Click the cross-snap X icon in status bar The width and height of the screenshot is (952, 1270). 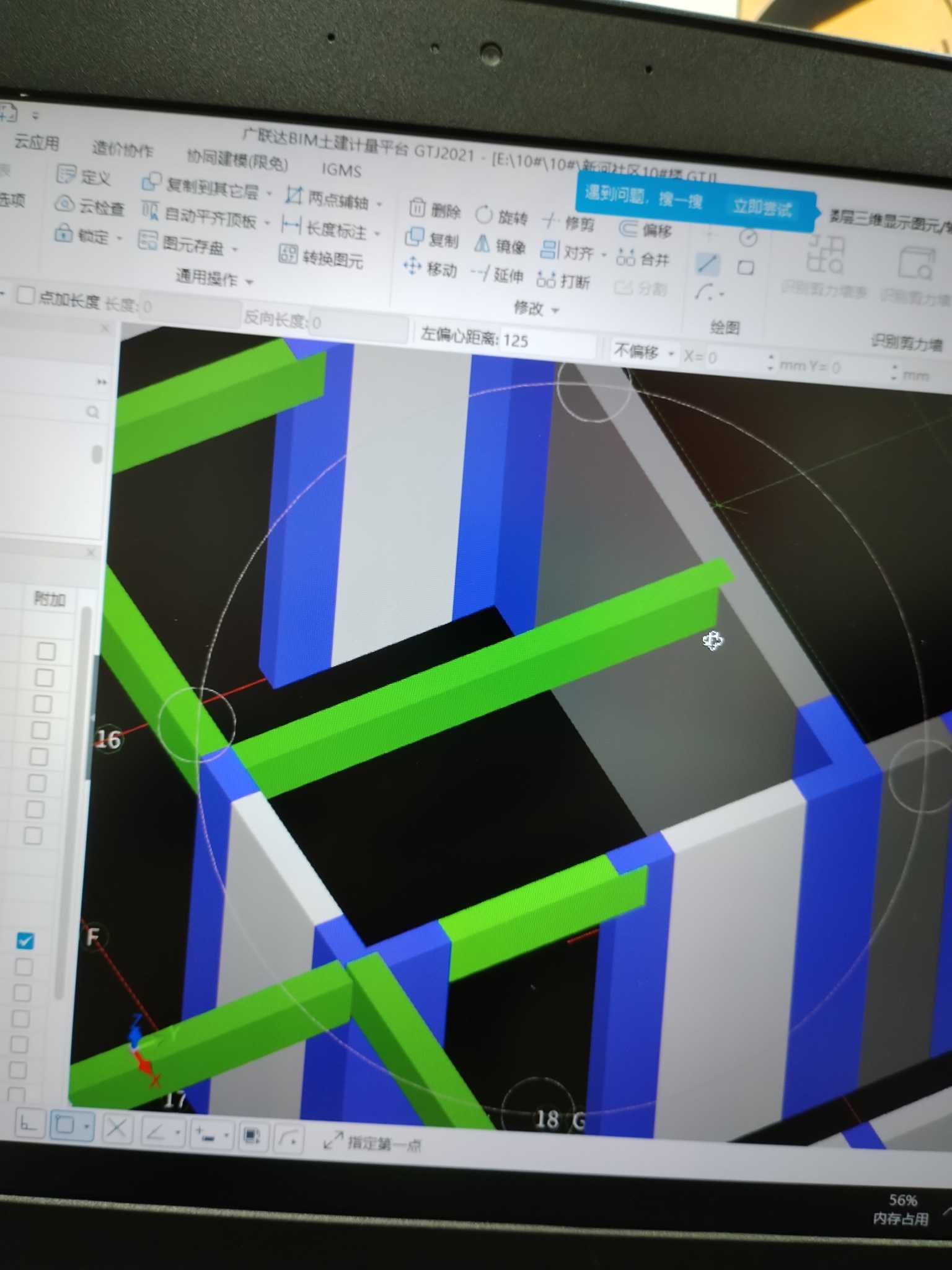(x=117, y=1128)
